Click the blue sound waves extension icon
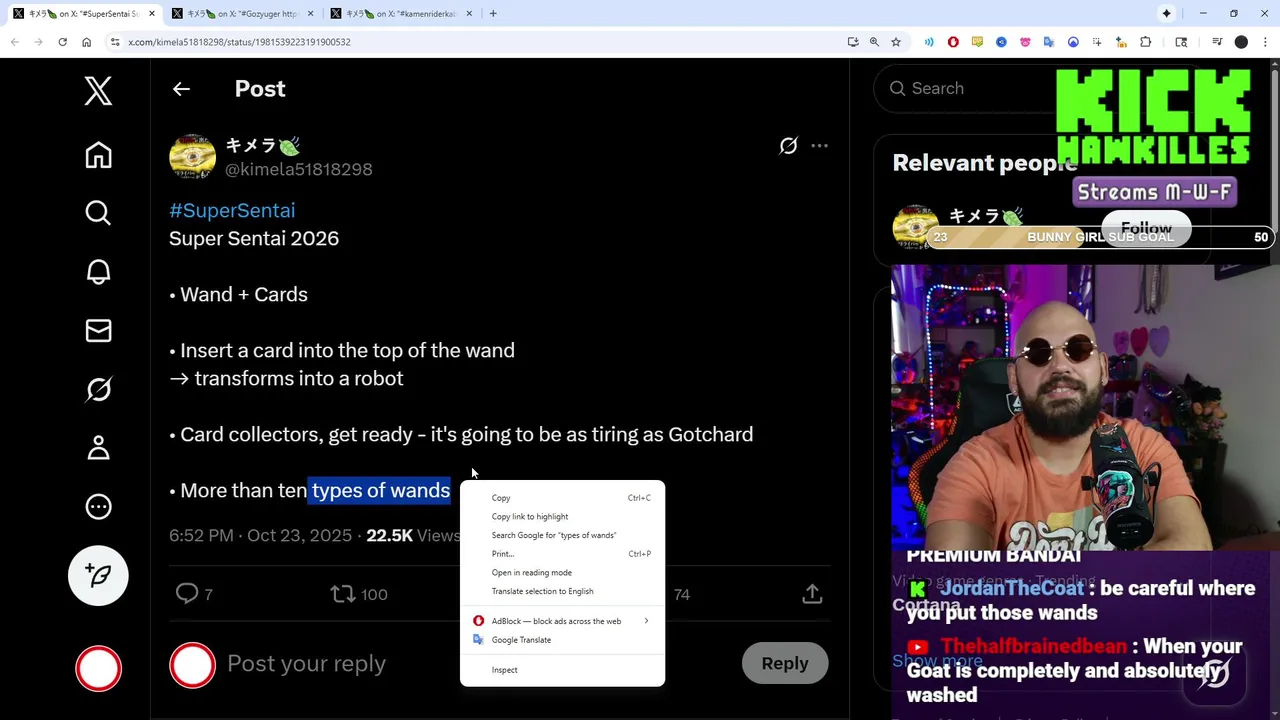This screenshot has width=1280, height=720. click(x=929, y=42)
